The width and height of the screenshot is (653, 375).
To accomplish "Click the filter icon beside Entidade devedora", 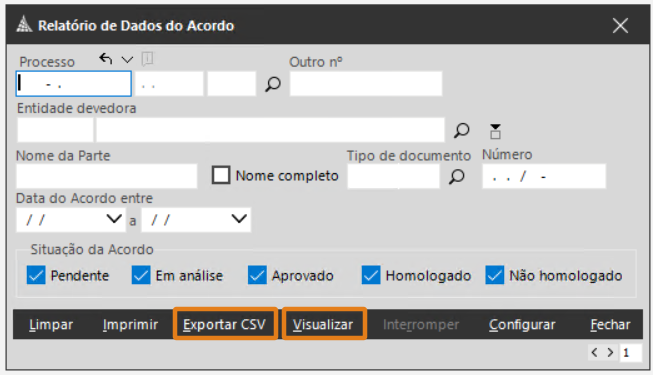I will [x=495, y=131].
